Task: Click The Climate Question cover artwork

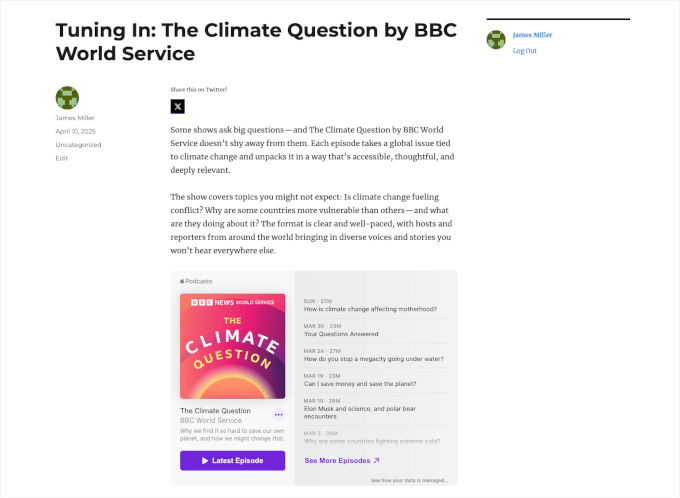Action: 232,346
